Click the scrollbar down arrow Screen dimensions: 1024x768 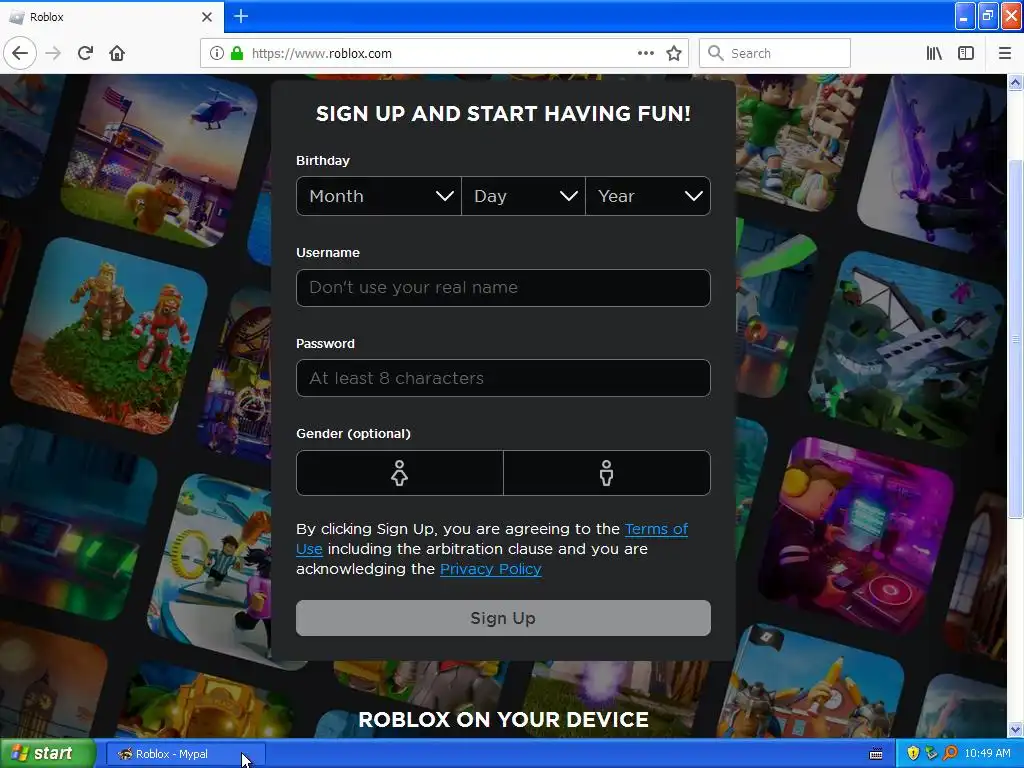pos(1015,729)
